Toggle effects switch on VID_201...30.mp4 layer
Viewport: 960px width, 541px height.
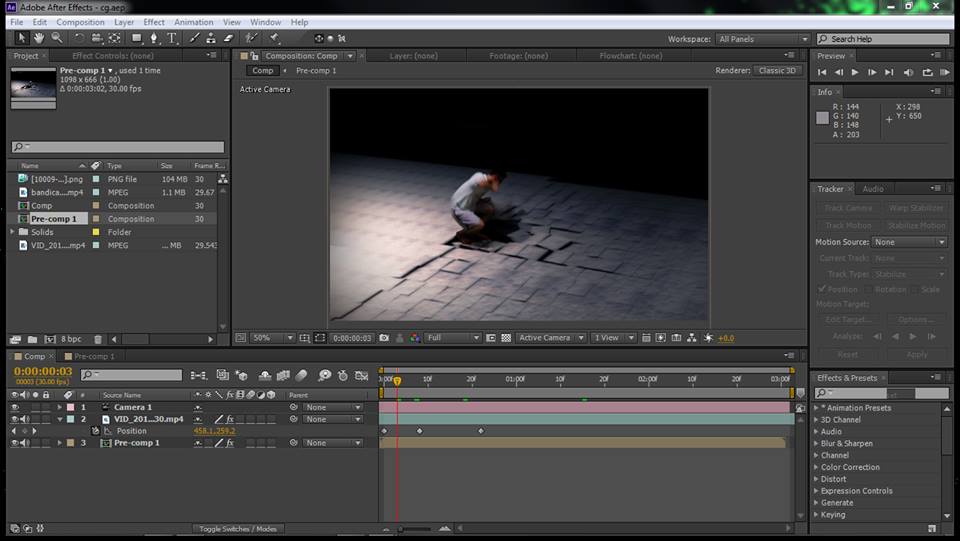click(230, 419)
